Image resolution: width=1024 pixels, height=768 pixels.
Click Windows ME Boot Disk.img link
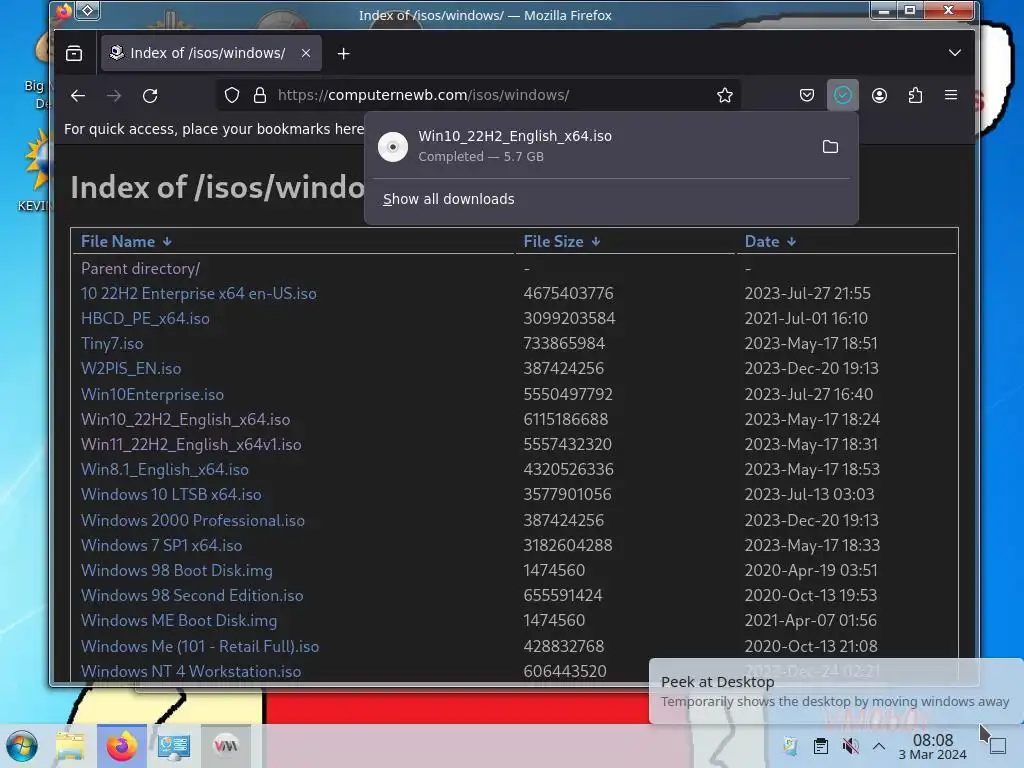click(x=179, y=620)
